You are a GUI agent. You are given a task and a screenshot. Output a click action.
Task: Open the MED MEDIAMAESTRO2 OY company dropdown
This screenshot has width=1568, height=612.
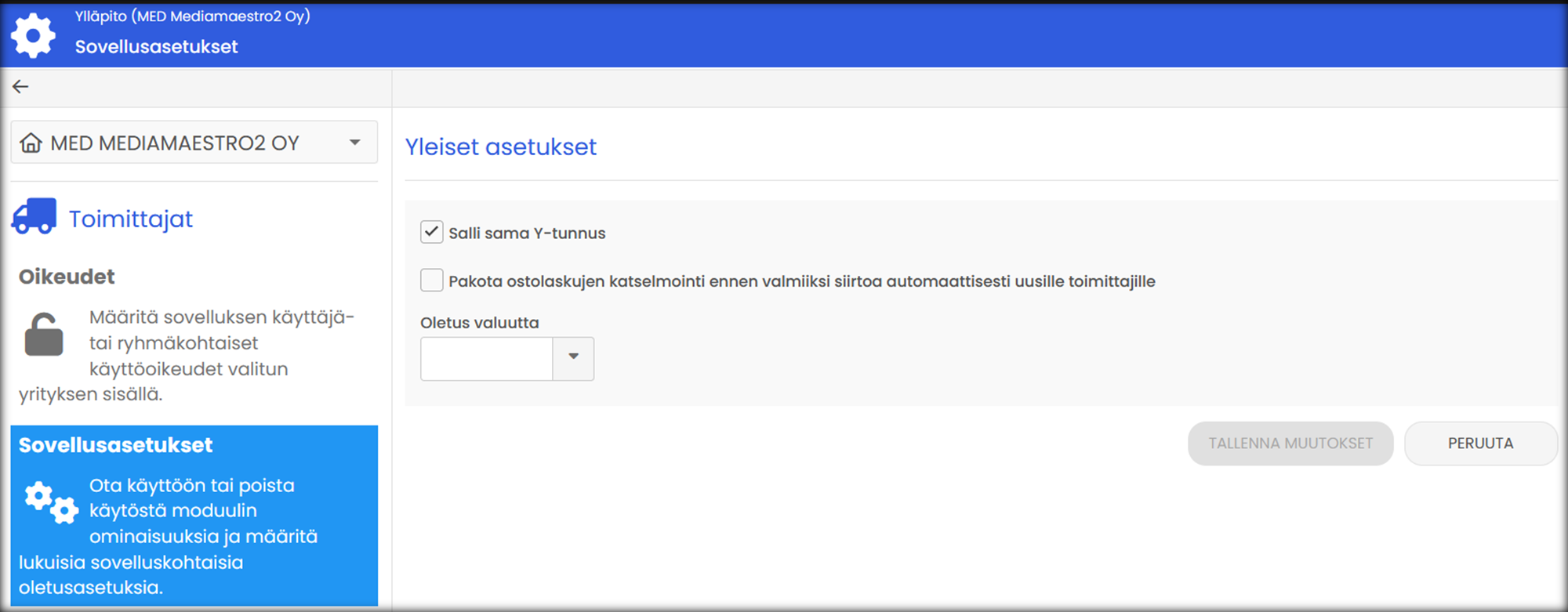tap(354, 143)
